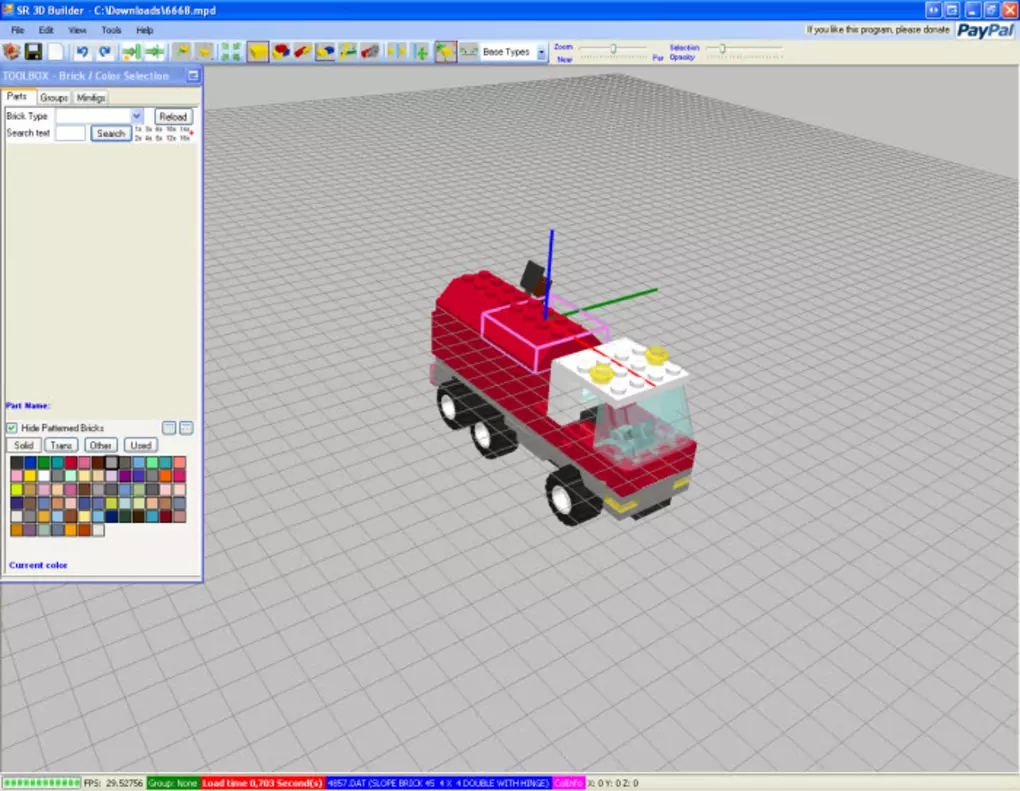The width and height of the screenshot is (1020, 791).
Task: Click the Search text input field
Action: pos(70,133)
